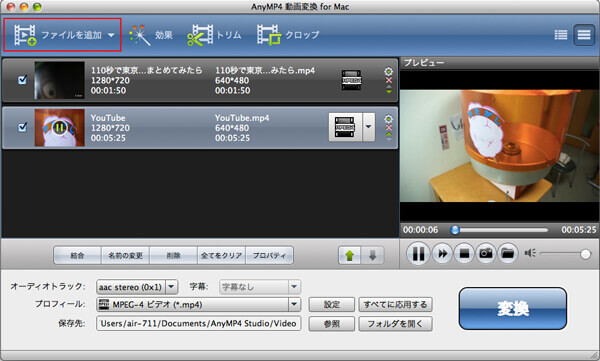600x361 pixels.
Task: Click the format icon of YouTube row
Action: pyautogui.click(x=345, y=127)
